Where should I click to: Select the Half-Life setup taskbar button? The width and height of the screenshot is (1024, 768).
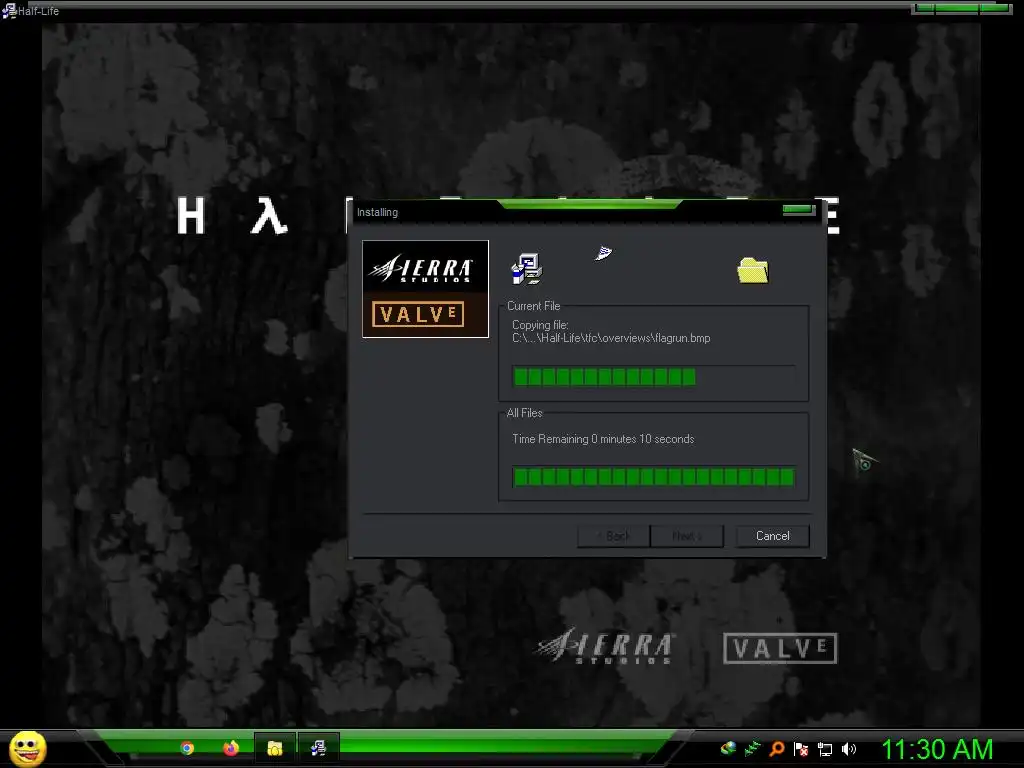pyautogui.click(x=319, y=748)
